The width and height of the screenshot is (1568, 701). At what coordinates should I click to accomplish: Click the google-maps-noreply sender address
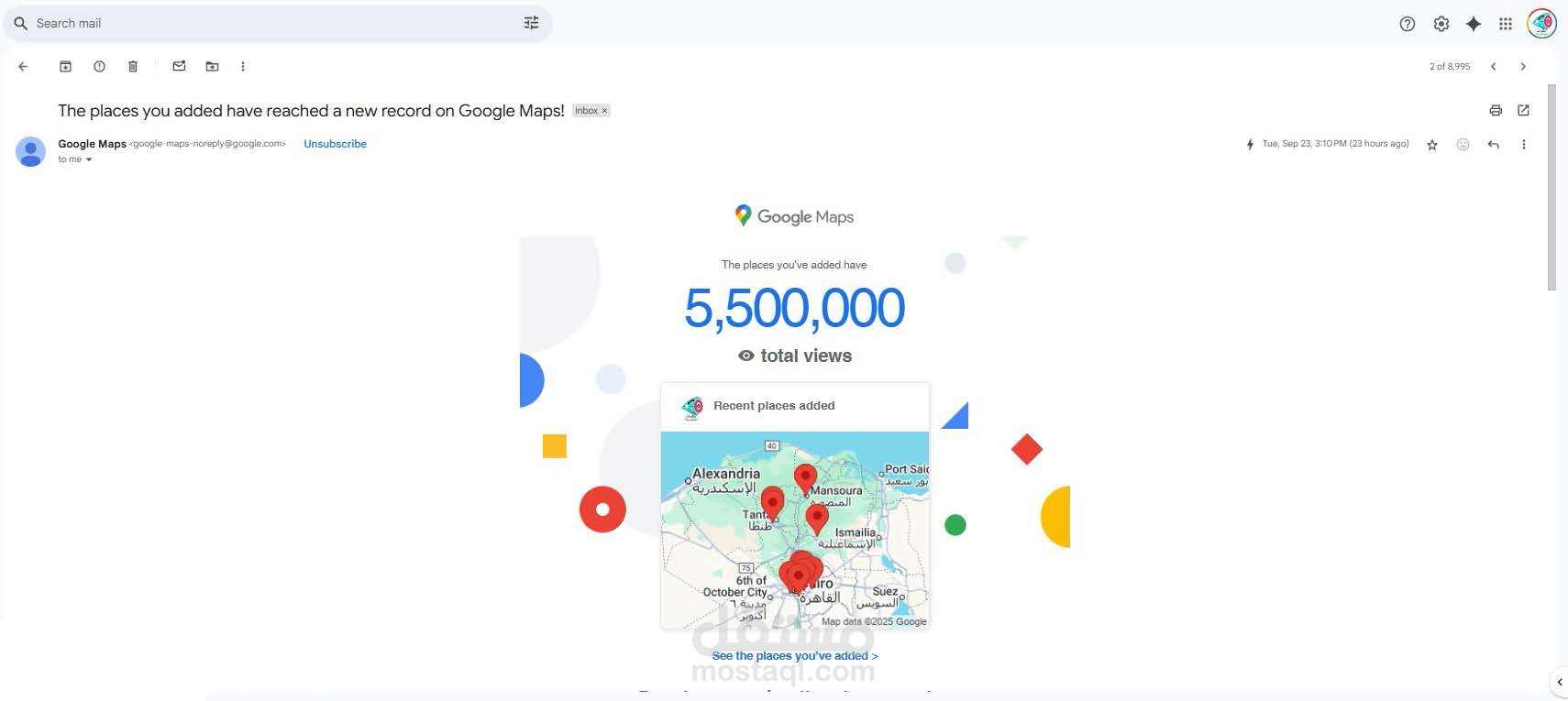[207, 144]
